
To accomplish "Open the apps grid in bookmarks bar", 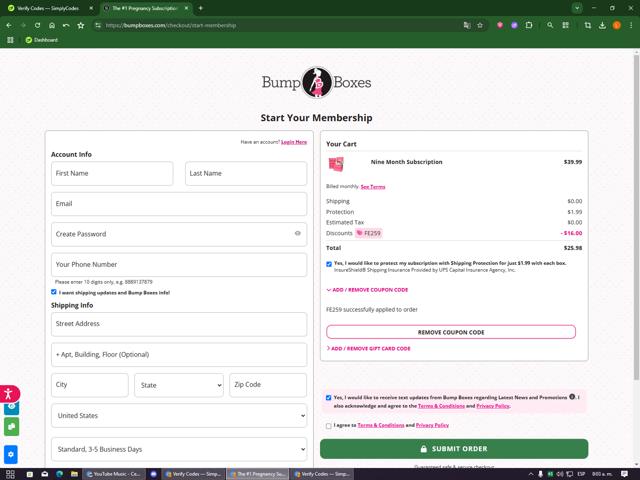I will [x=10, y=40].
